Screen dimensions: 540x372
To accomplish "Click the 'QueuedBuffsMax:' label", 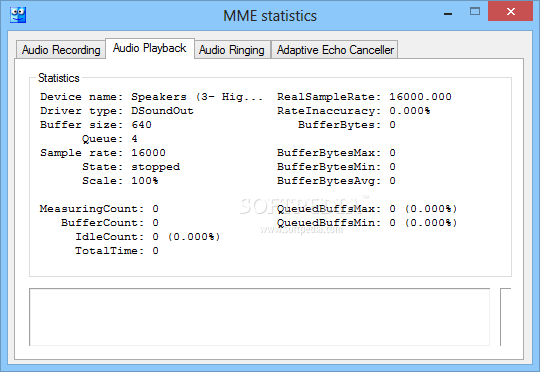I will pos(329,209).
